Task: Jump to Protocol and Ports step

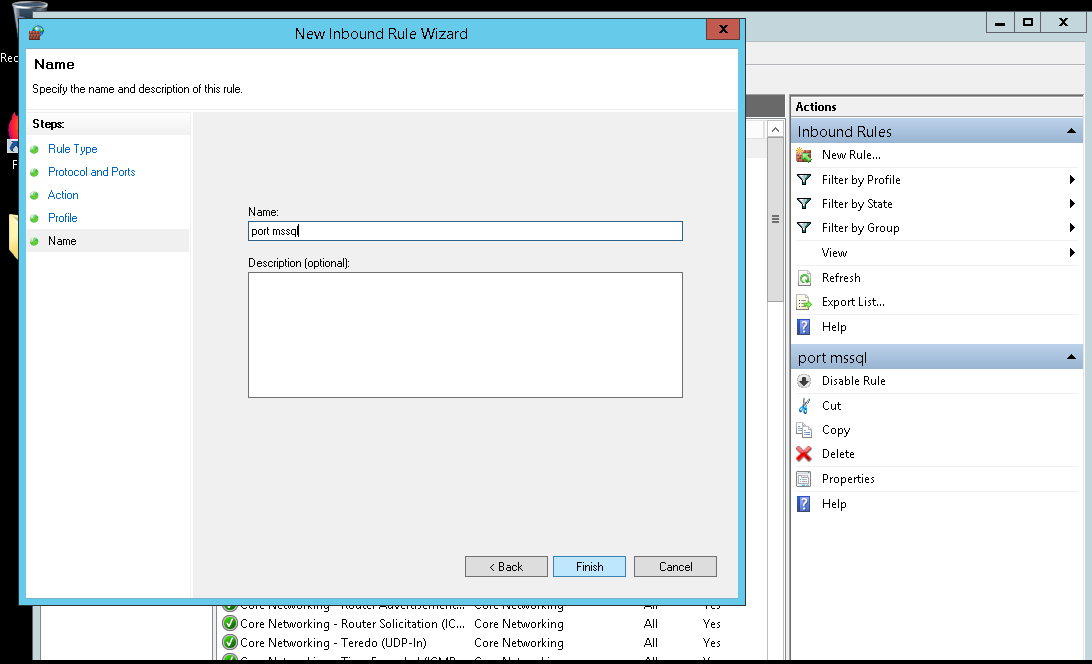Action: [x=91, y=172]
